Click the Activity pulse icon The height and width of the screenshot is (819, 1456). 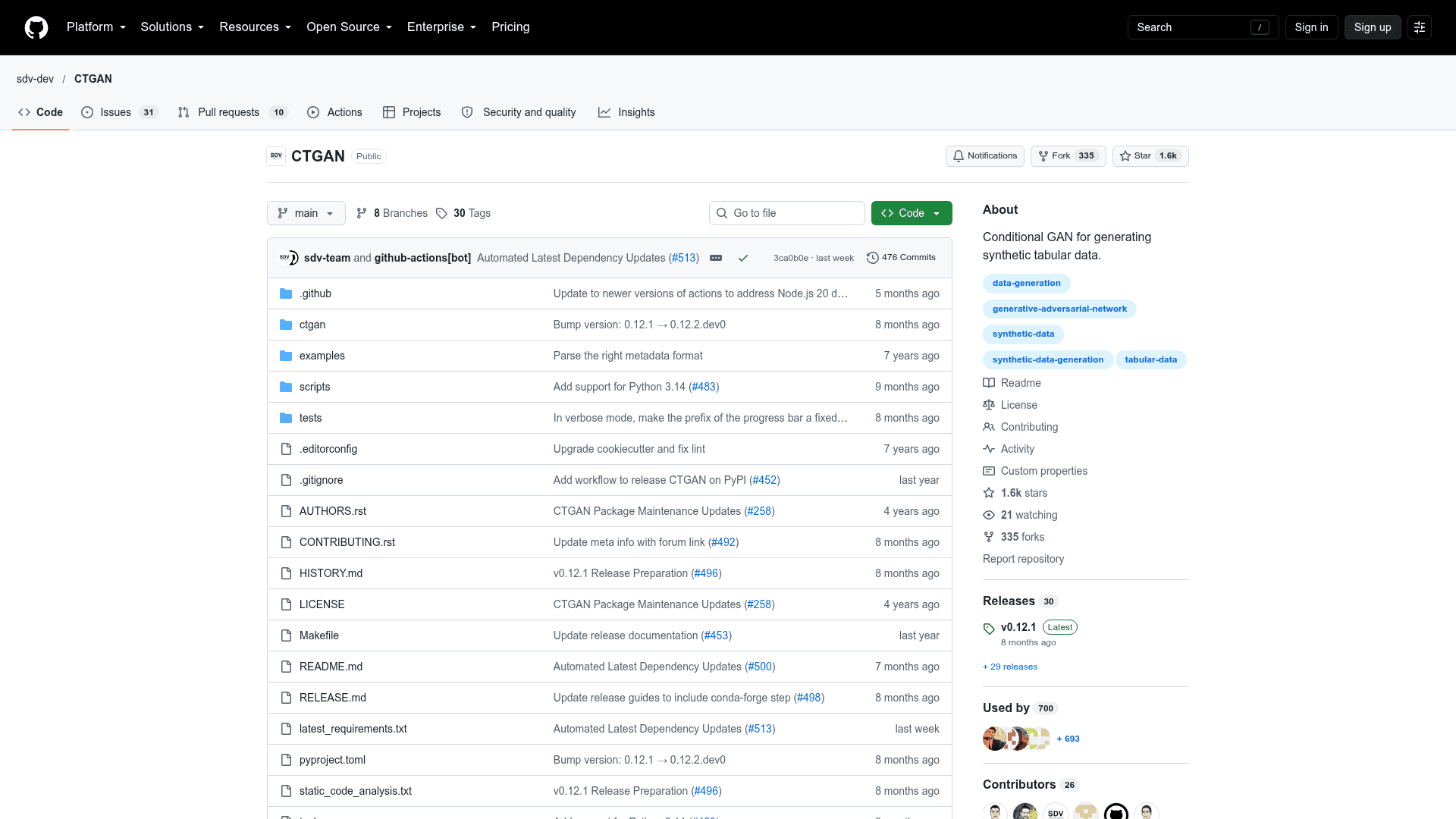pyautogui.click(x=989, y=449)
